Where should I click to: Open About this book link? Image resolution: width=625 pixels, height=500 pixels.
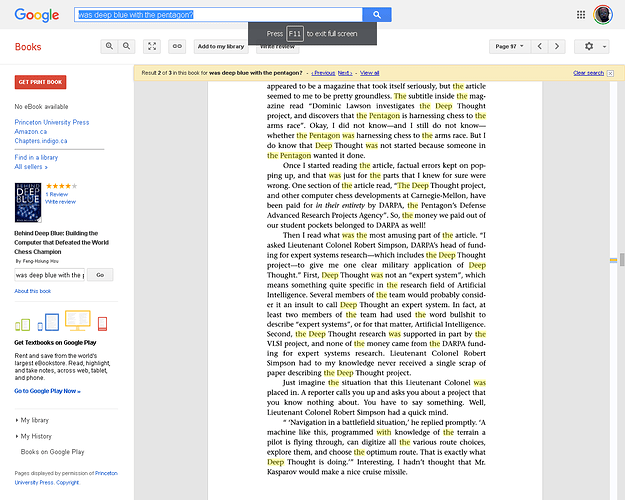[x=33, y=291]
